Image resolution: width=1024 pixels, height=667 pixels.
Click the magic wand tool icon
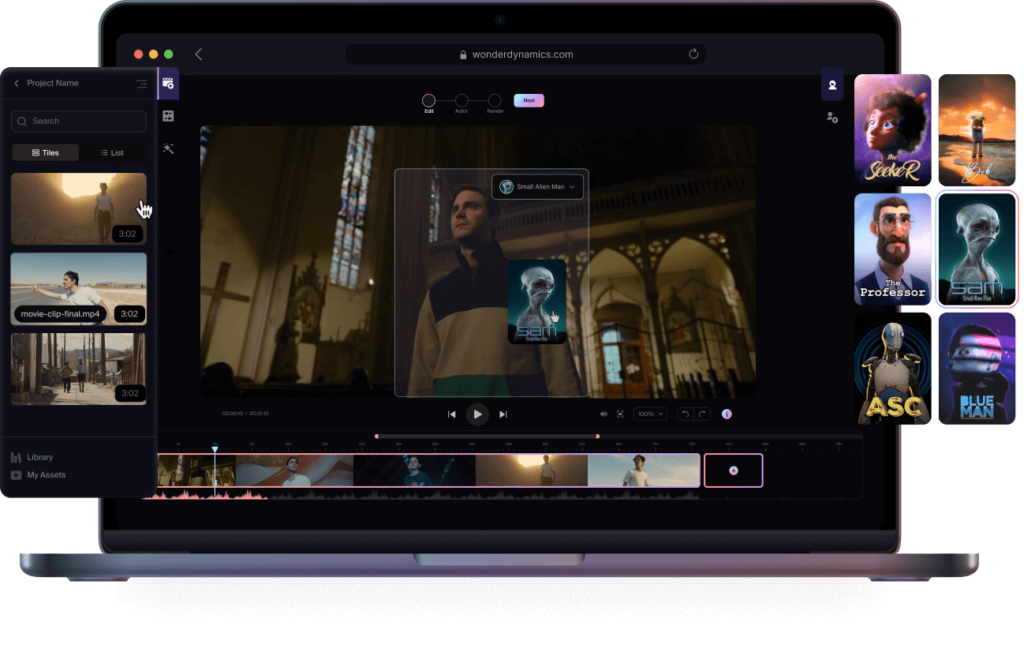[168, 149]
